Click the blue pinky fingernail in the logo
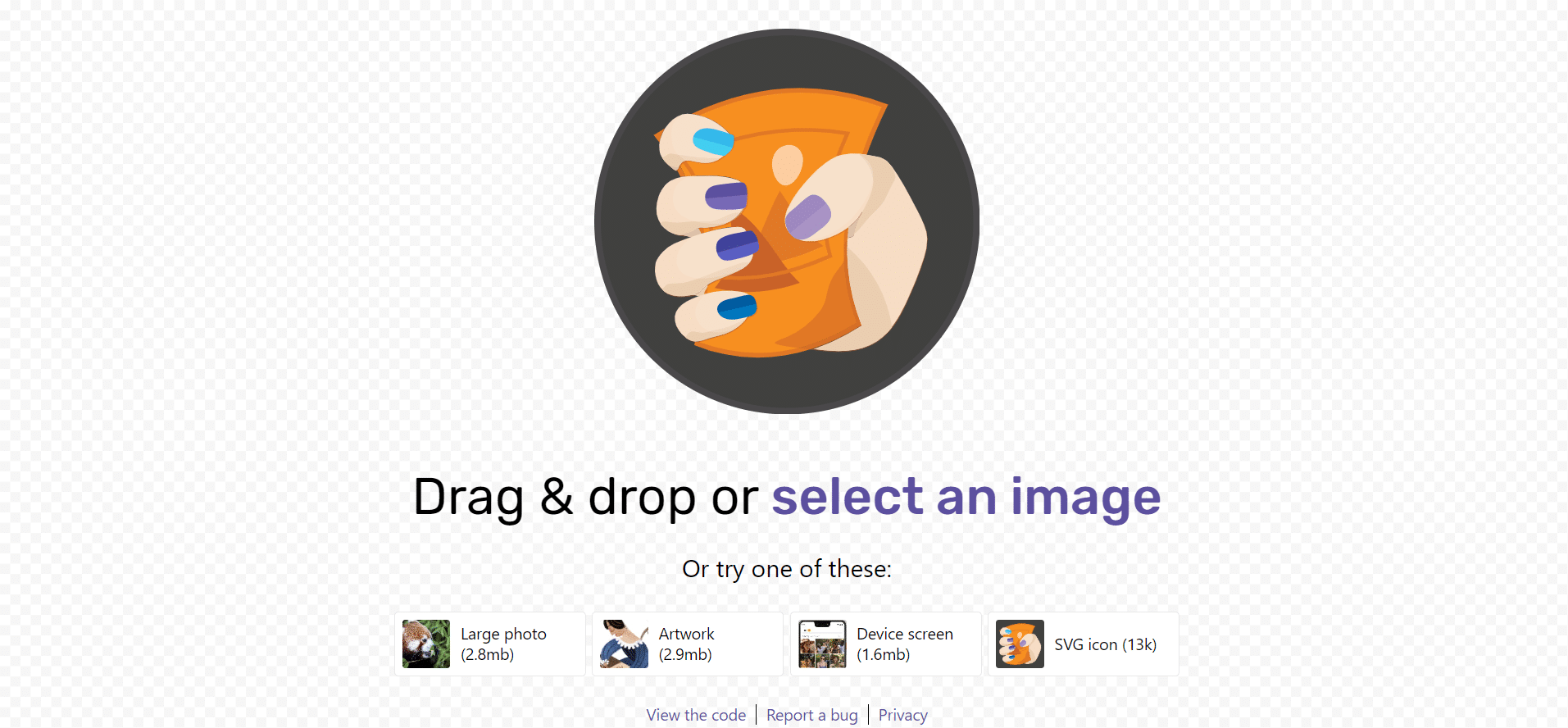The height and width of the screenshot is (728, 1568). (737, 307)
